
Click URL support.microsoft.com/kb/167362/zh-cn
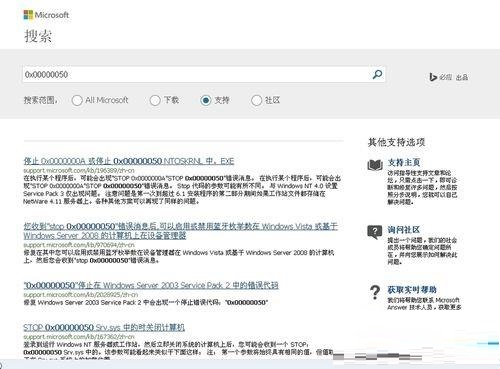pyautogui.click(x=79, y=337)
